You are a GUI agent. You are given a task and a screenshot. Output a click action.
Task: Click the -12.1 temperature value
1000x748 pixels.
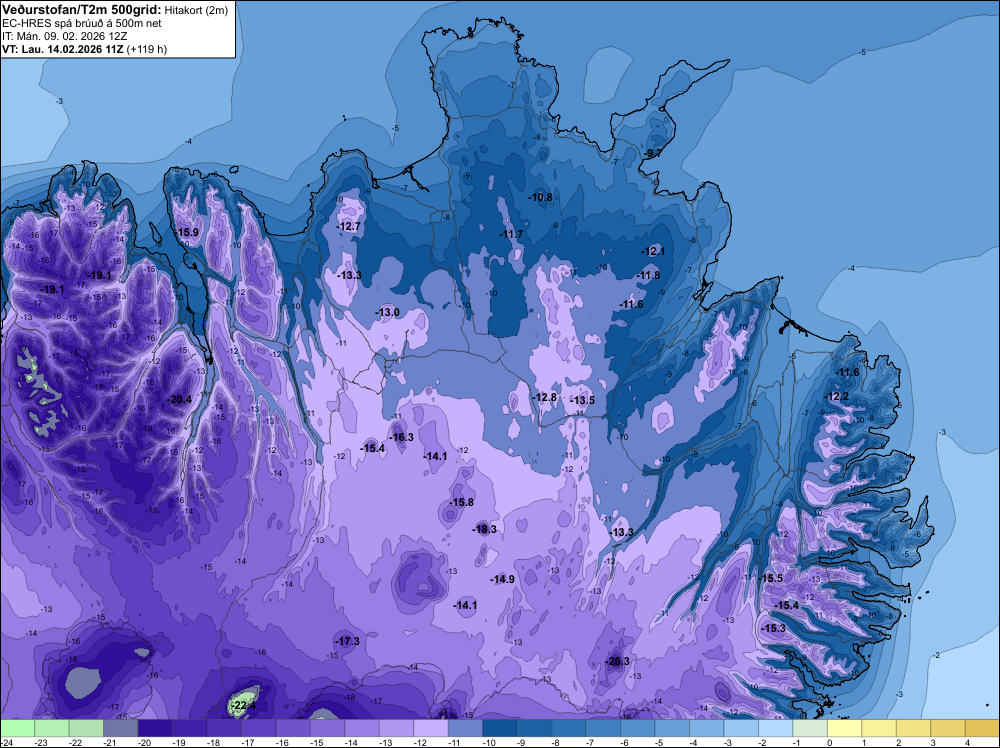tap(653, 251)
